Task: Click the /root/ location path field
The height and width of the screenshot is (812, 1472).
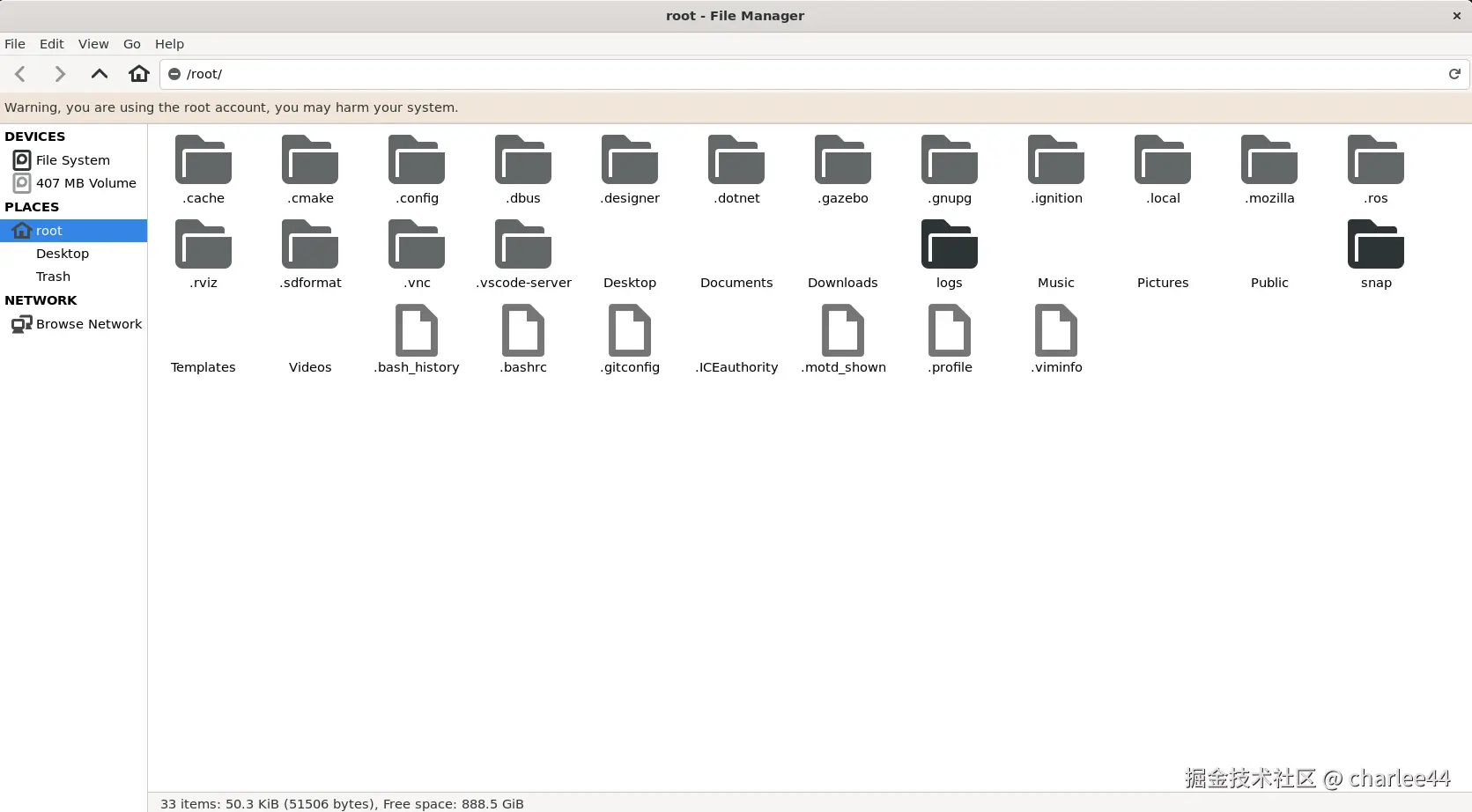Action: [x=815, y=74]
